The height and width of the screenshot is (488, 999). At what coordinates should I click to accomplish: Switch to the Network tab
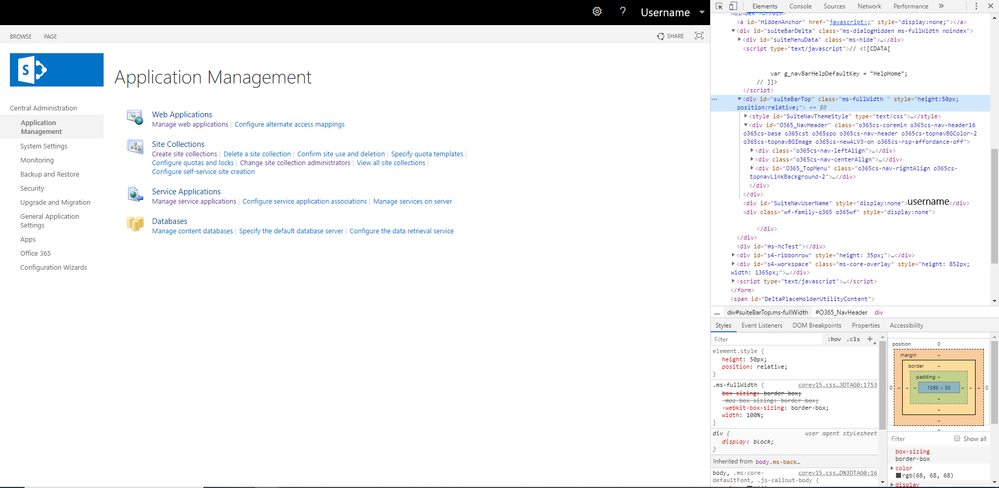click(869, 6)
